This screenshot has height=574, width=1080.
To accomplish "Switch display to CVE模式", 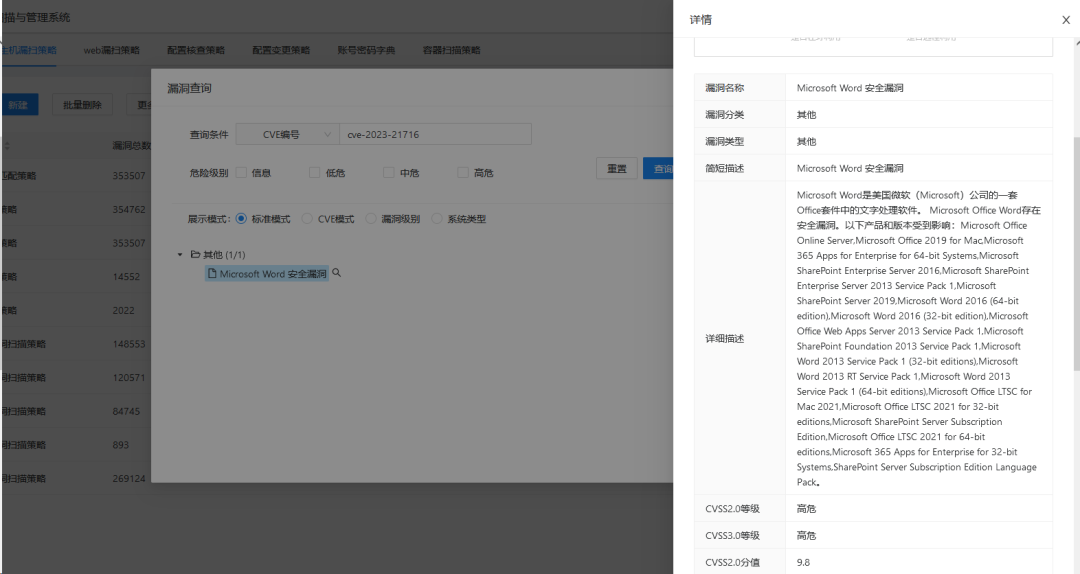I will click(x=307, y=218).
